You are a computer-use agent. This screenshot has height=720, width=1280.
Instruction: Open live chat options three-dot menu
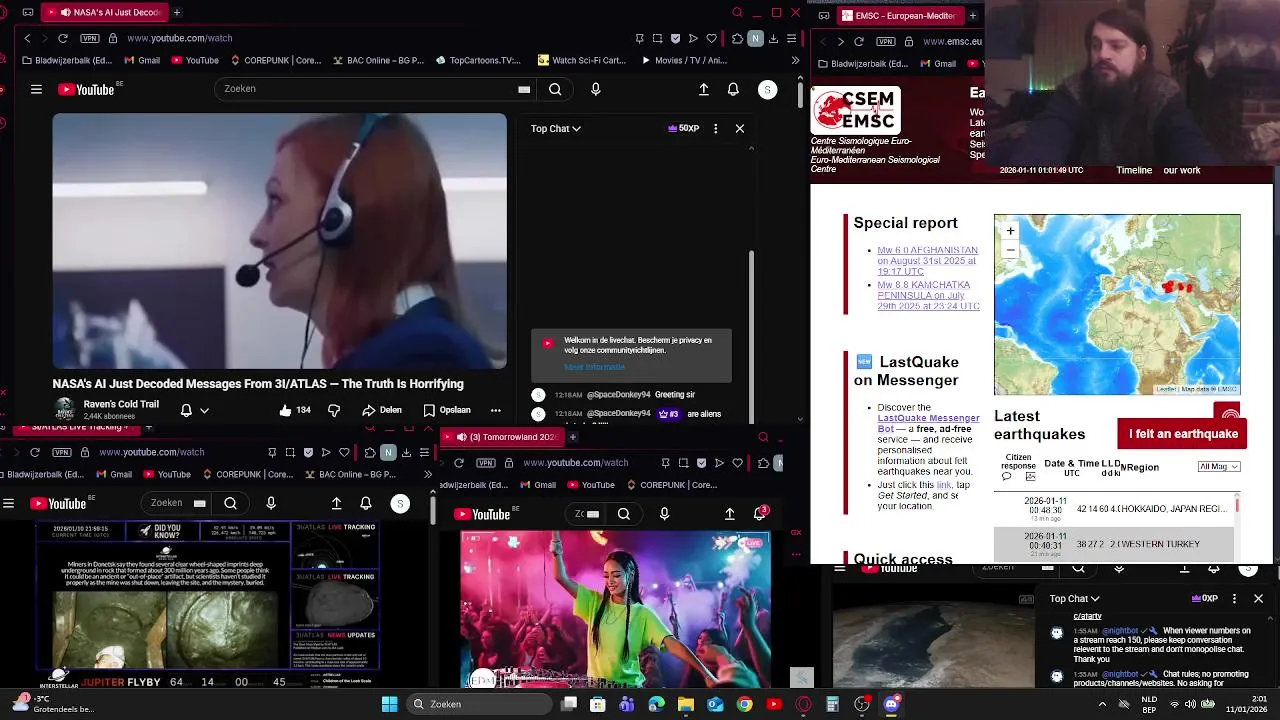(x=715, y=128)
